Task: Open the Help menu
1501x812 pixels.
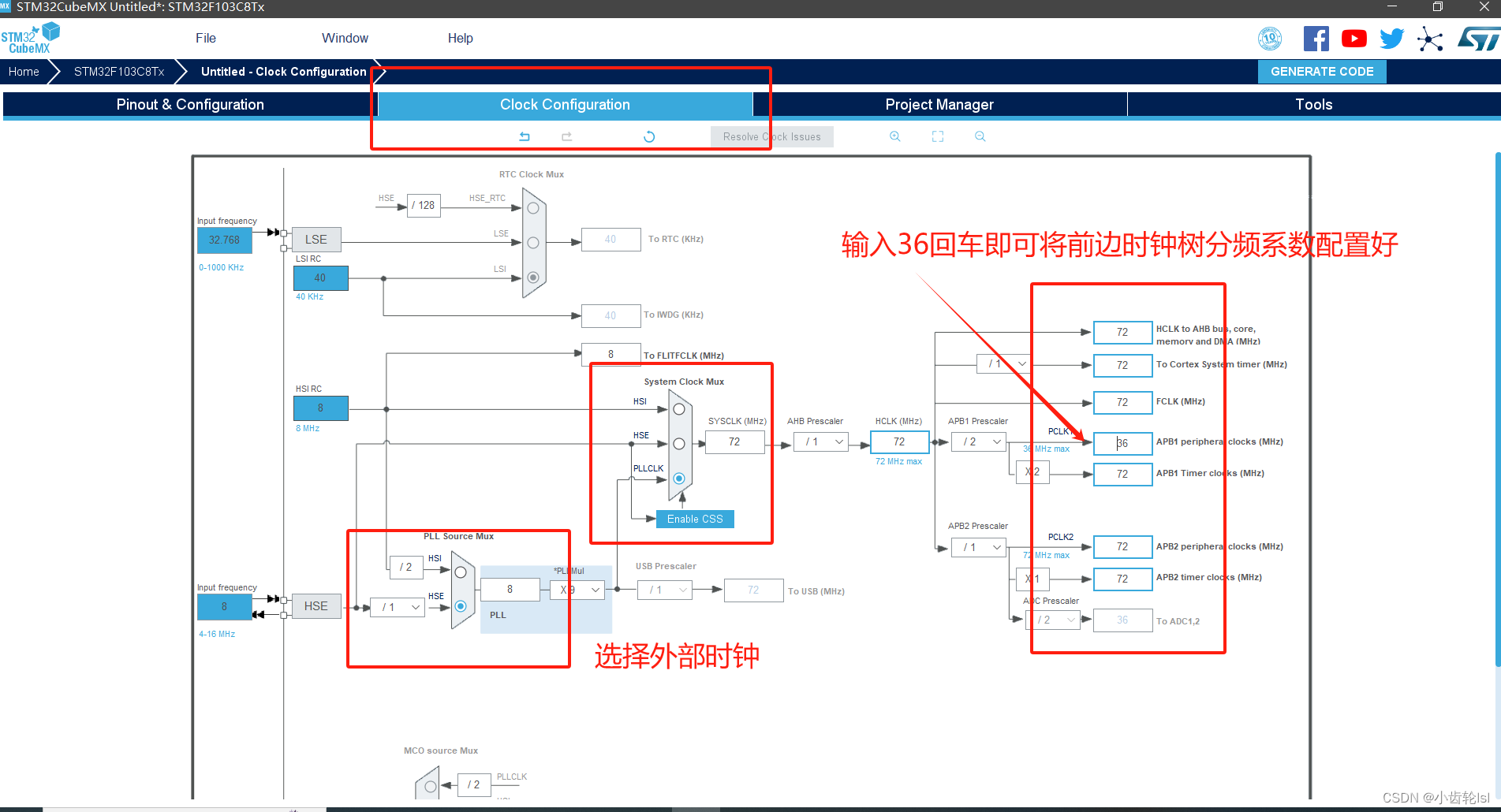Action: coord(461,38)
